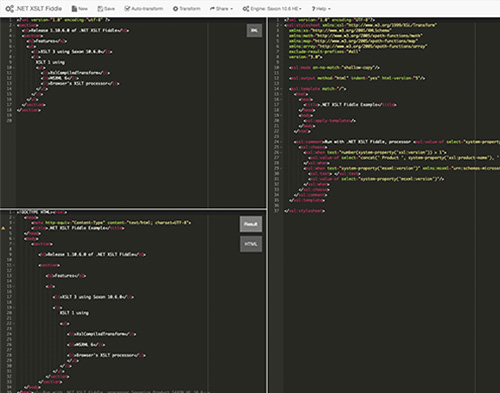
Task: Click the xsl:apply-templates line in XSLT pane
Action: [x=330, y=121]
